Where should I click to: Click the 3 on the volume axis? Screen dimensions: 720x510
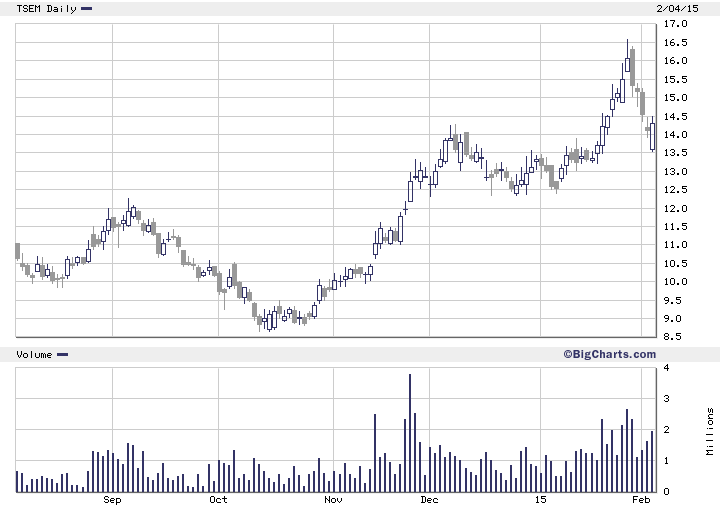[x=666, y=398]
